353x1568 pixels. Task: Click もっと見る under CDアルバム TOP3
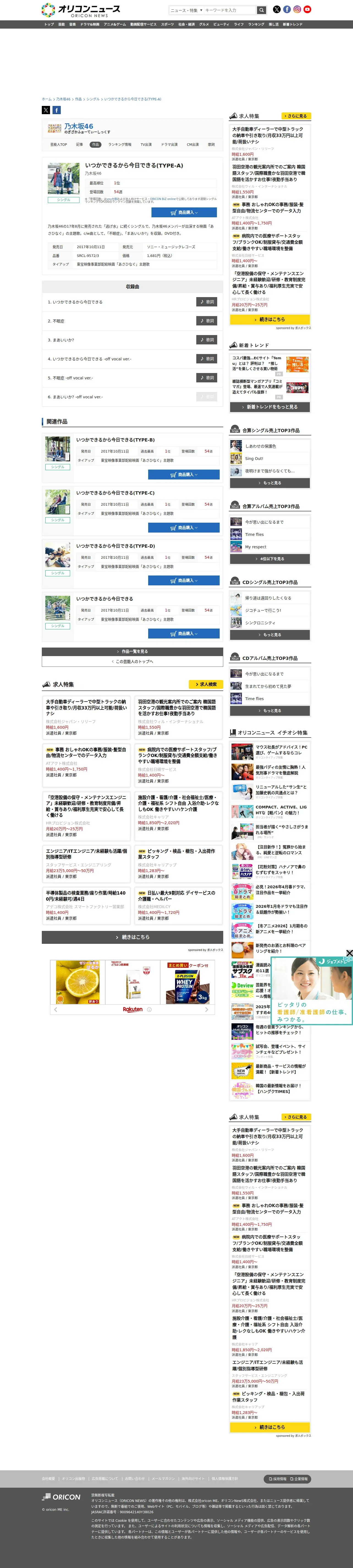(270, 710)
